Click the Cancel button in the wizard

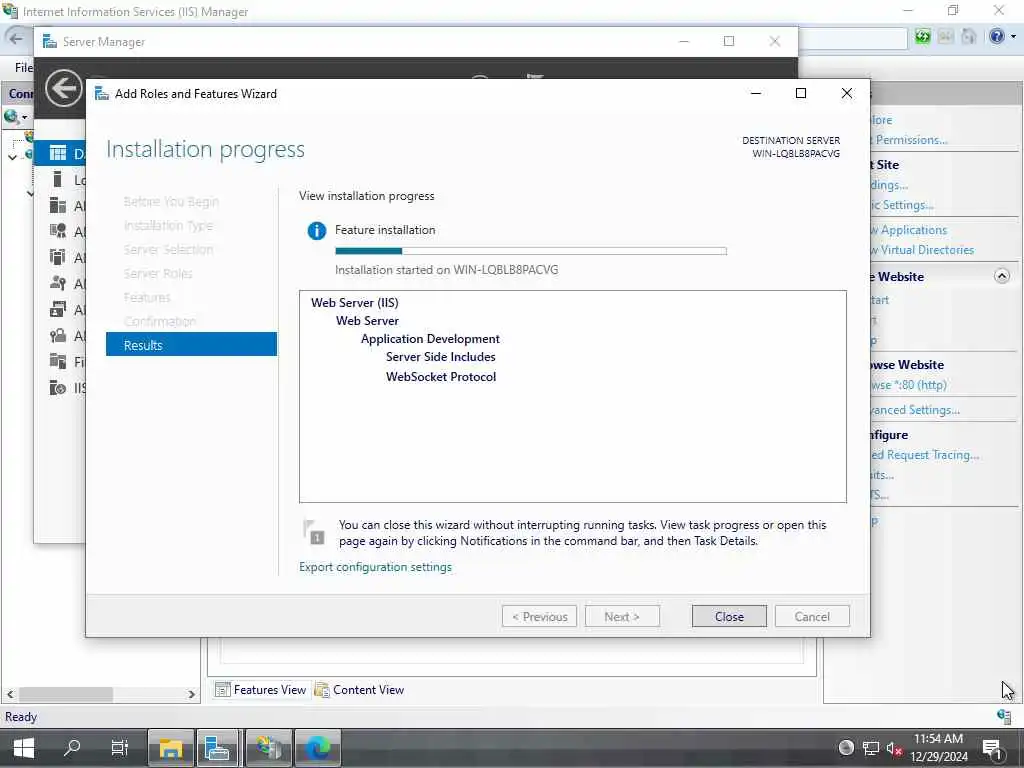pyautogui.click(x=812, y=616)
